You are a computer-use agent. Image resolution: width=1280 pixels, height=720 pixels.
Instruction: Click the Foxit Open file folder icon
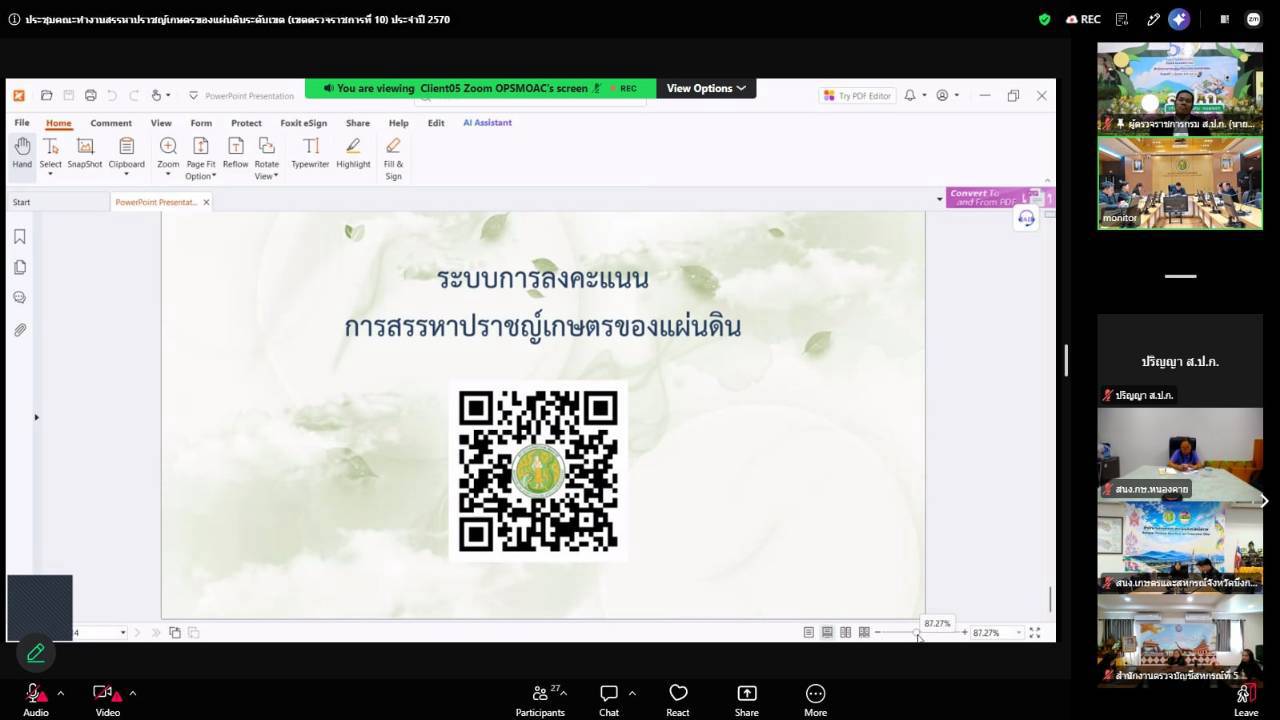tap(46, 95)
